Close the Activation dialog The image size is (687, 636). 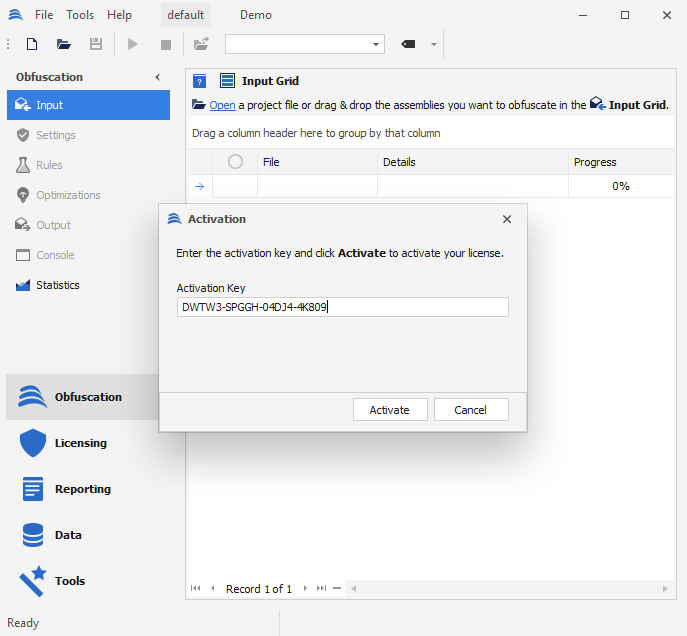[507, 219]
